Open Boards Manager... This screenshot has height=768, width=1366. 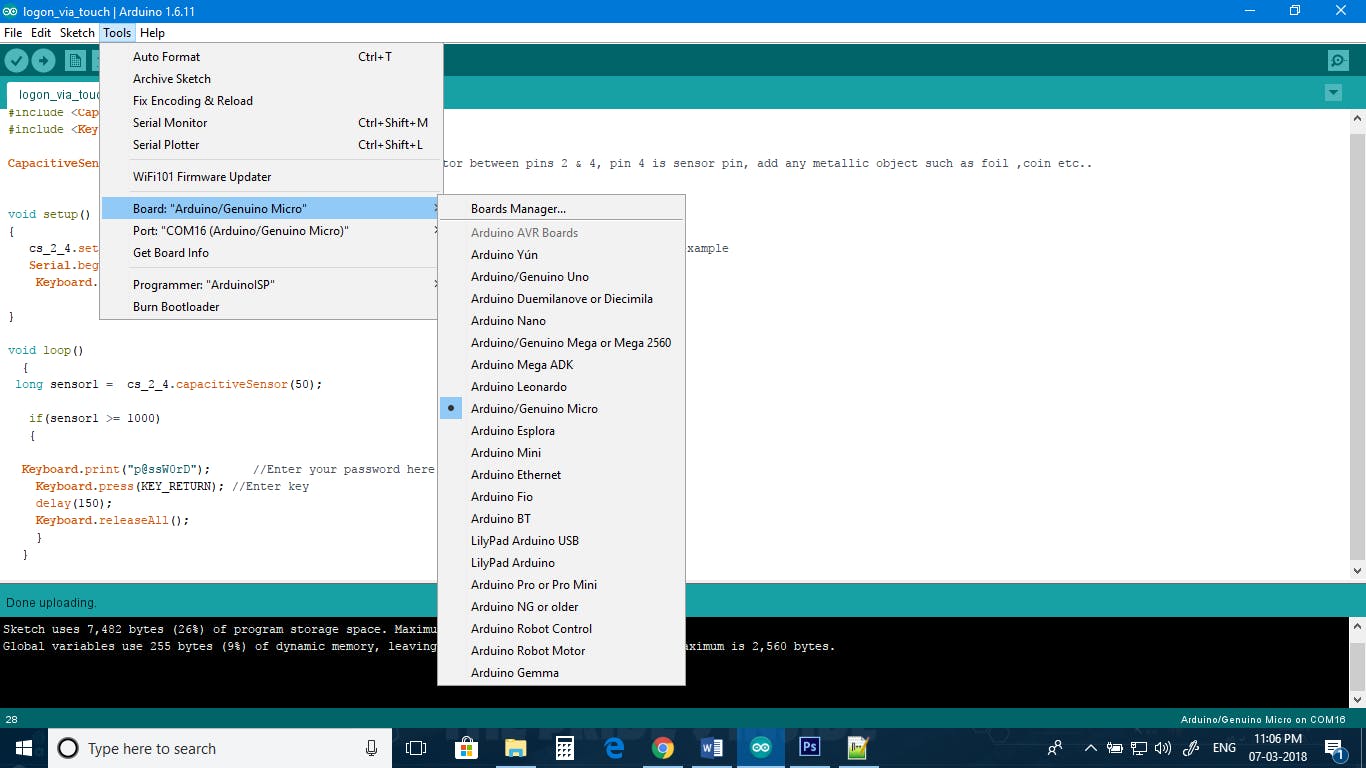[x=561, y=209]
